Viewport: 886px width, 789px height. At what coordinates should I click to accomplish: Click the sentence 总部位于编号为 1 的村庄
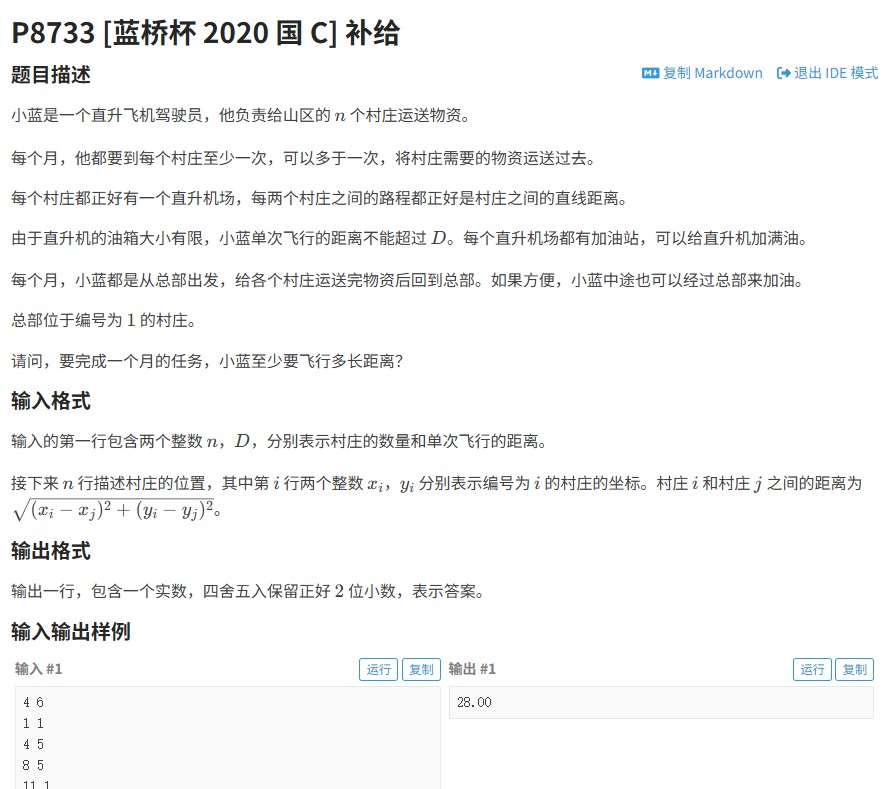click(103, 320)
